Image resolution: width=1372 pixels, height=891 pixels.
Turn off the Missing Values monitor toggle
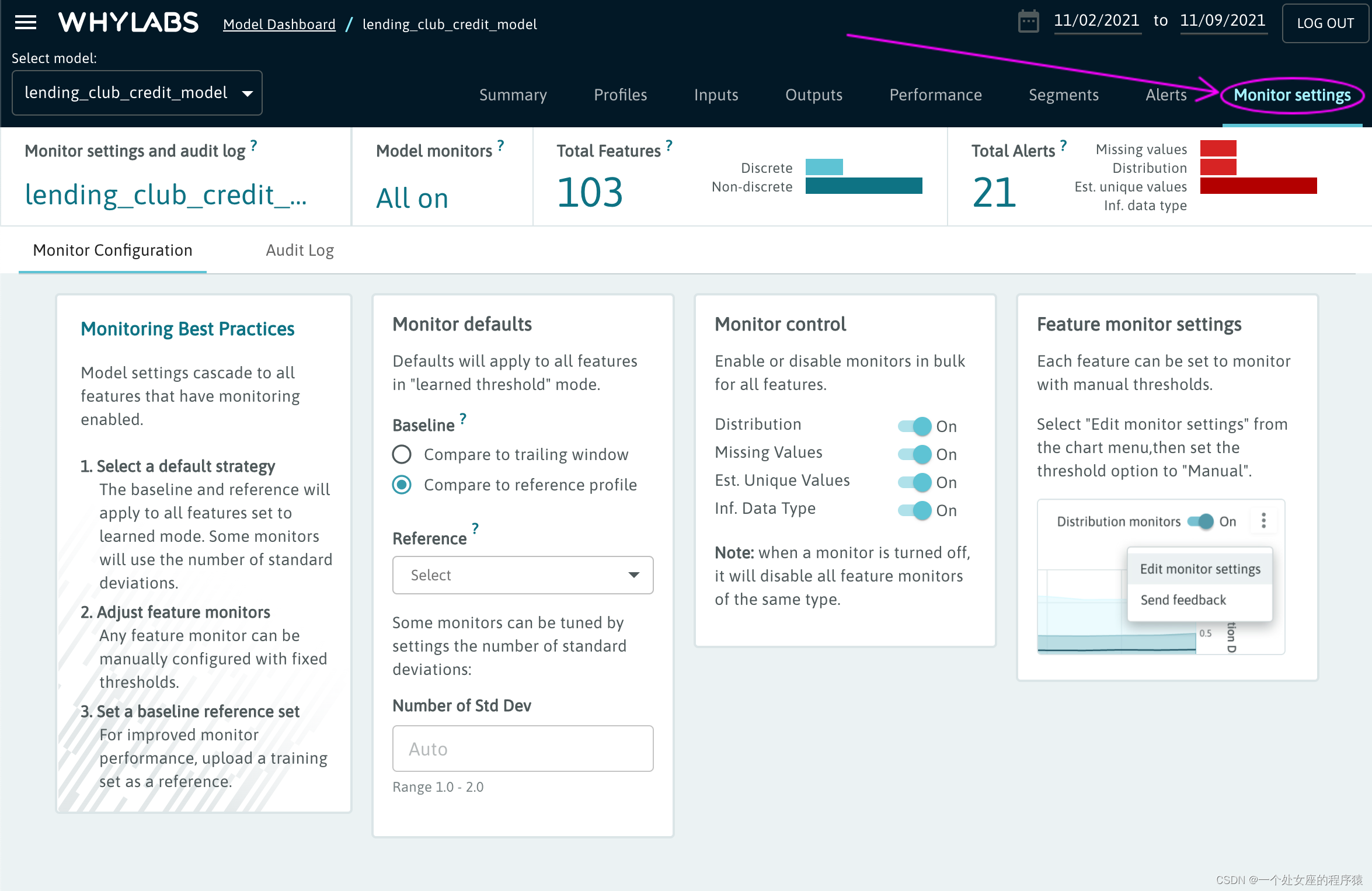coord(915,454)
